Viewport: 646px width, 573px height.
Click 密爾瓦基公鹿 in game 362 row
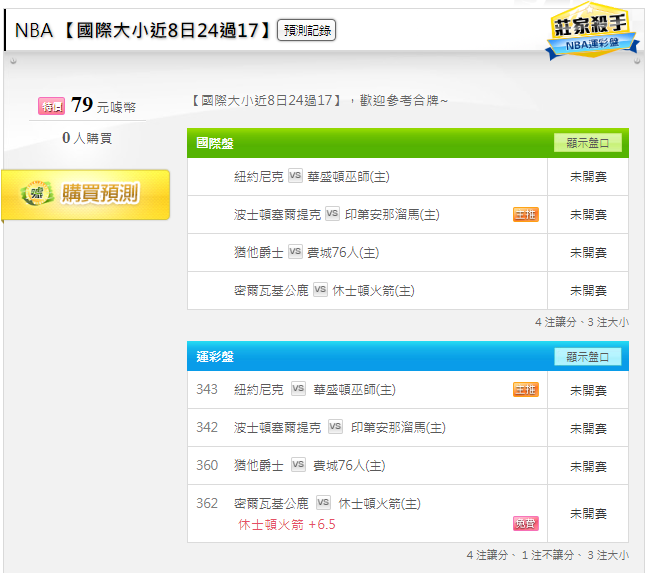(x=271, y=503)
